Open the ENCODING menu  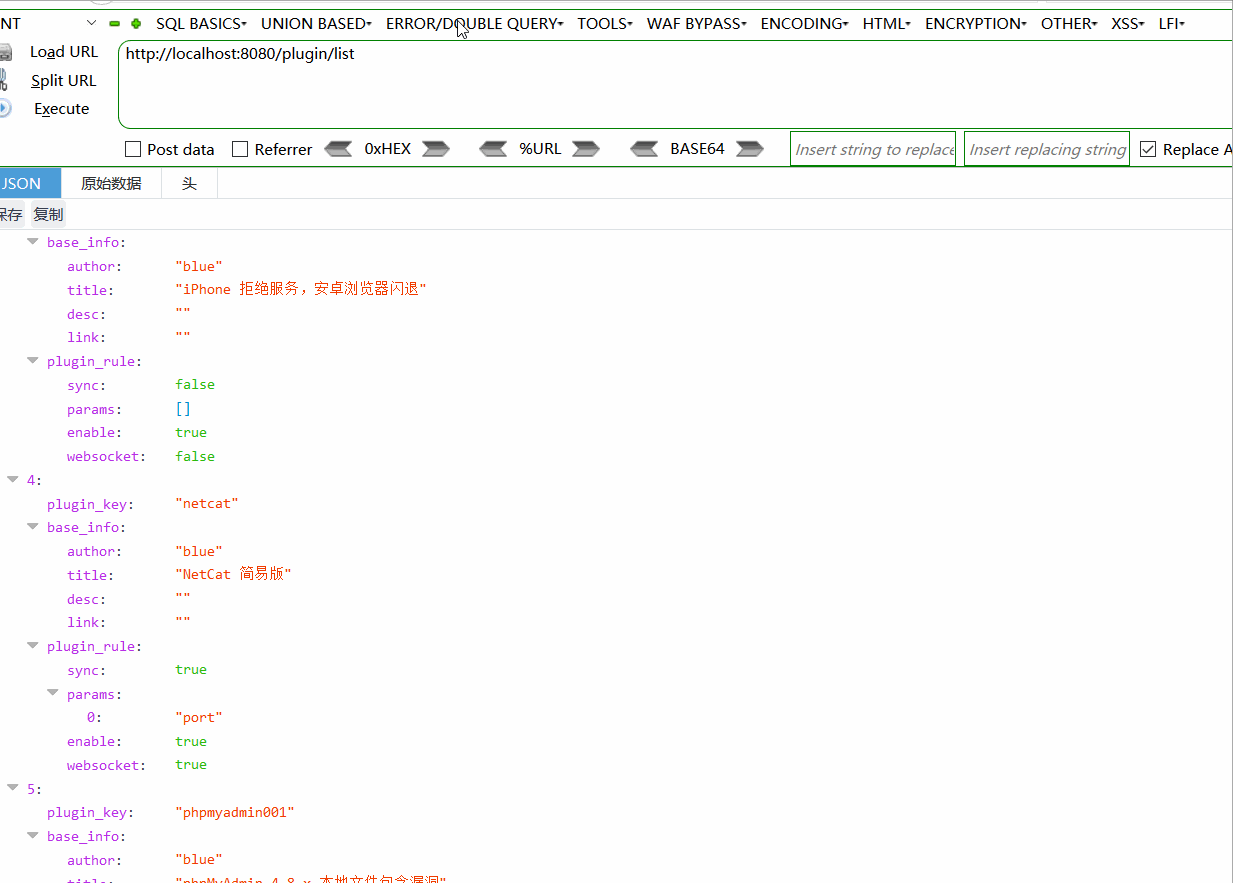click(805, 23)
